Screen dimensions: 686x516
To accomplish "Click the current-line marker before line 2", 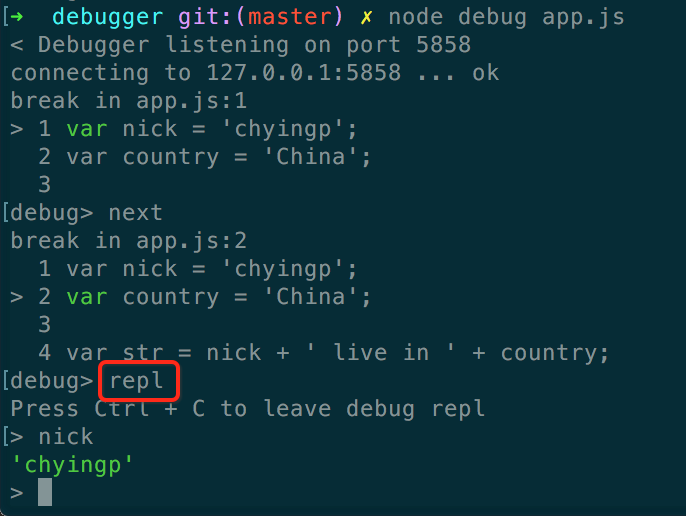I will point(17,298).
